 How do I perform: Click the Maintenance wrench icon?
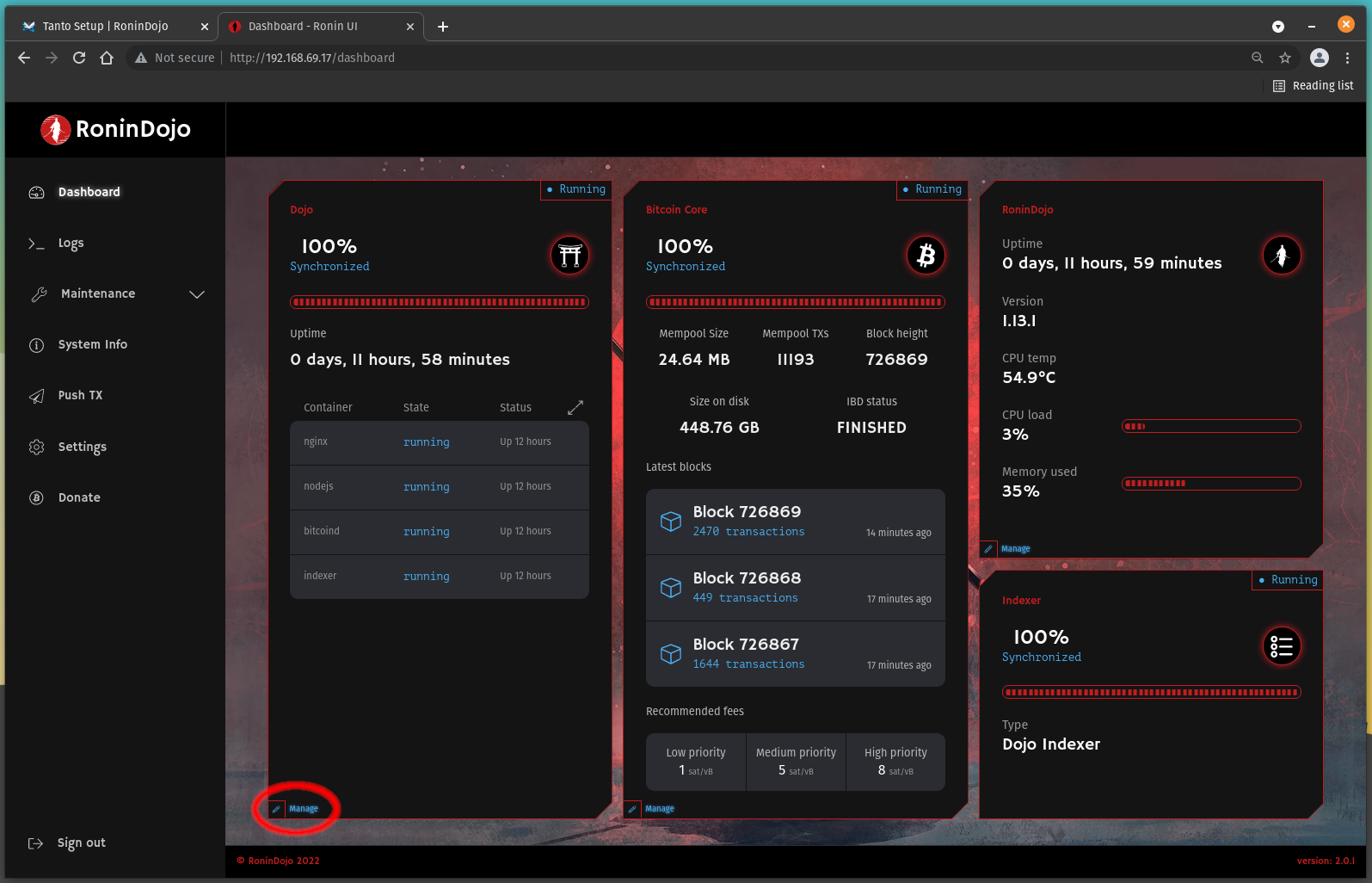(39, 294)
